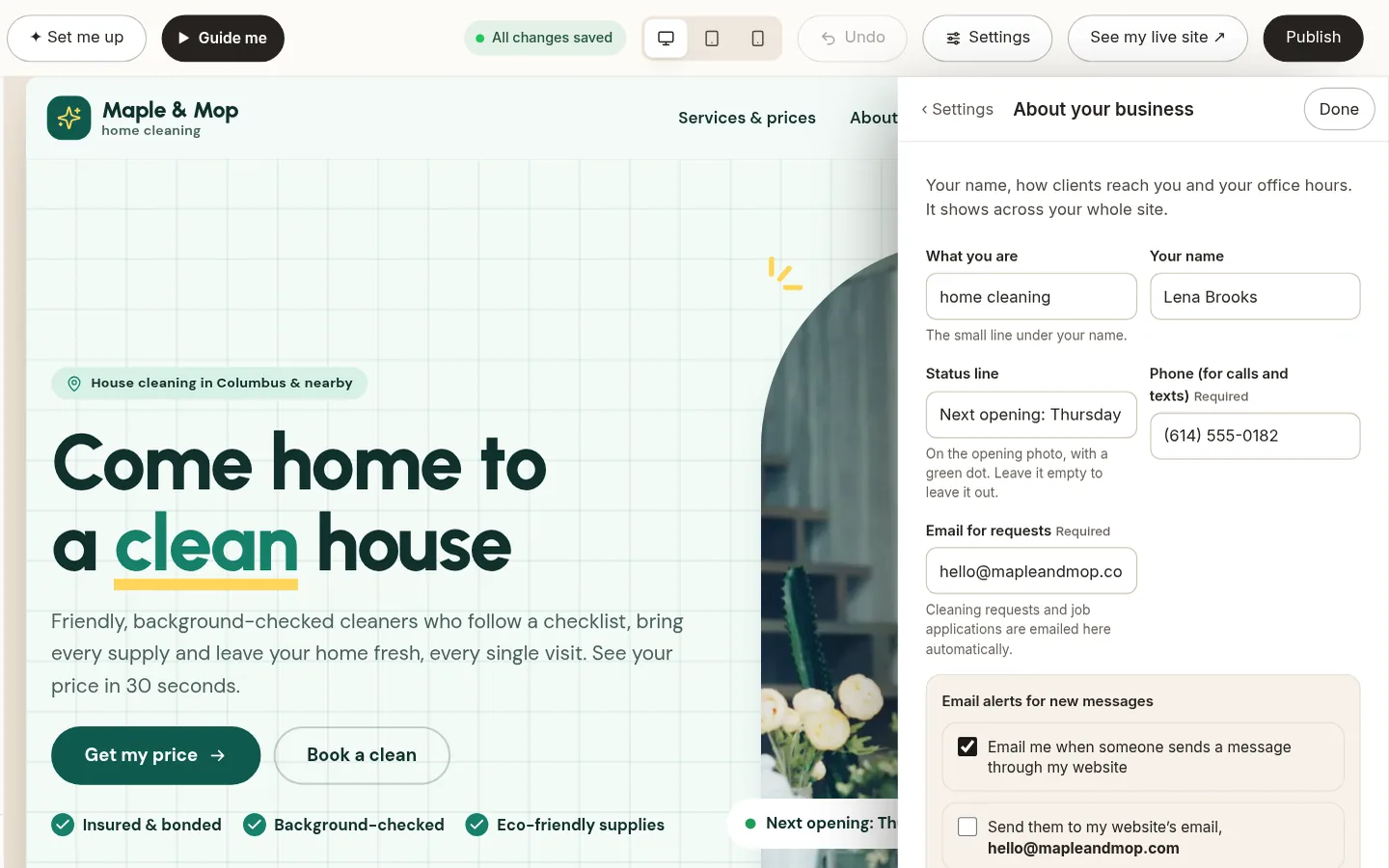Click the Email for requests field
The image size is (1389, 868).
click(x=1031, y=571)
